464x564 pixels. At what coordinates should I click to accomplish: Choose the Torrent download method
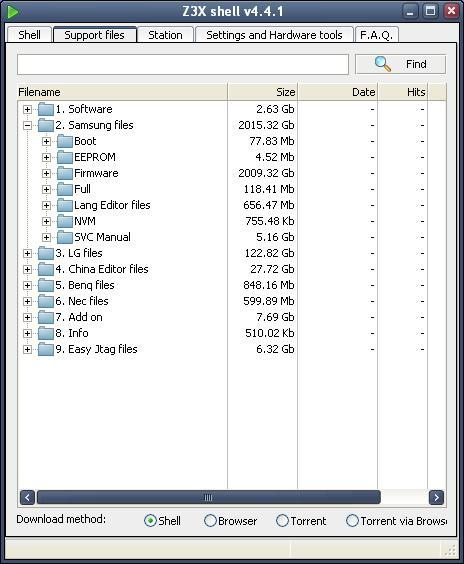(282, 520)
